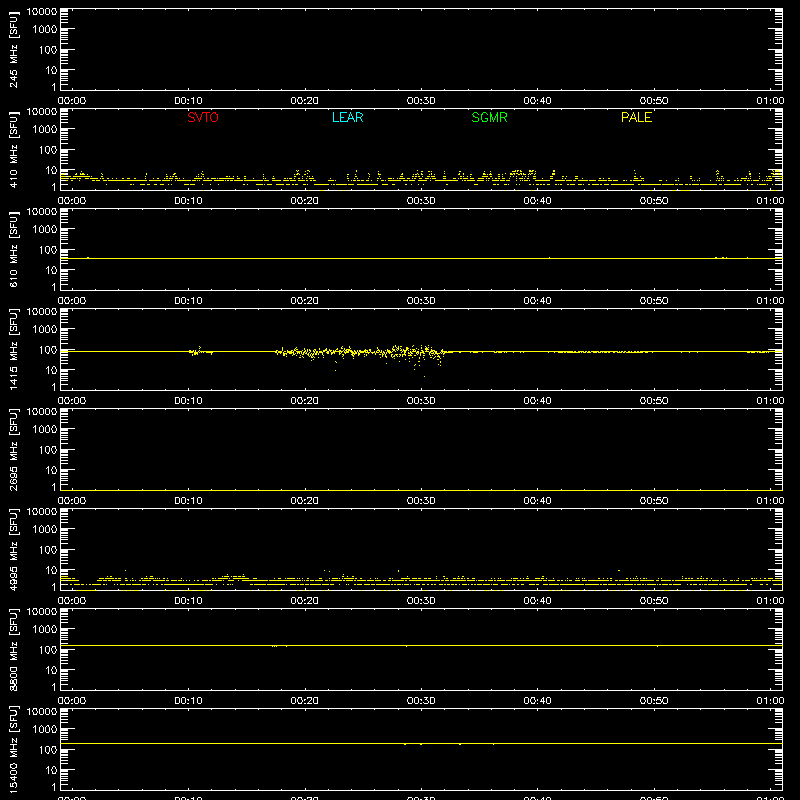Click the 2695 MHz [SFU] axis title

(13, 449)
